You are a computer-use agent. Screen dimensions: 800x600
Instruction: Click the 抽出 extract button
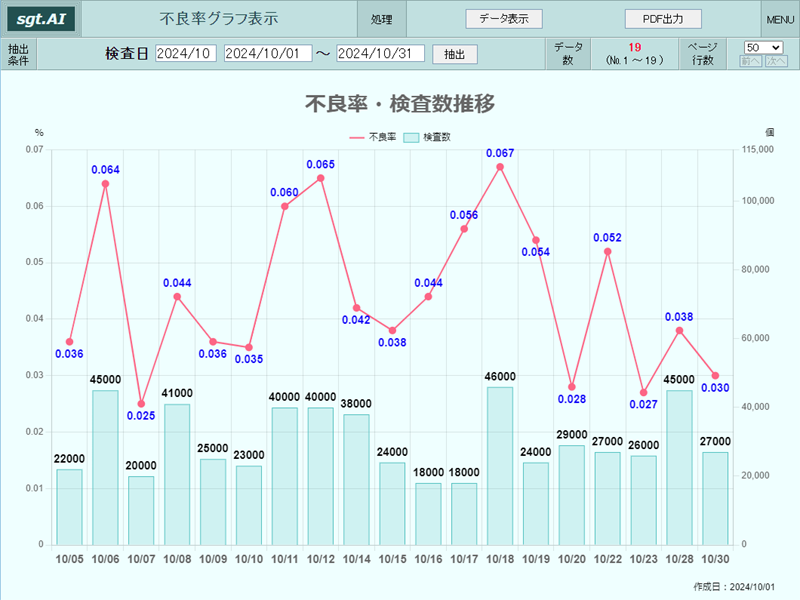[x=455, y=54]
